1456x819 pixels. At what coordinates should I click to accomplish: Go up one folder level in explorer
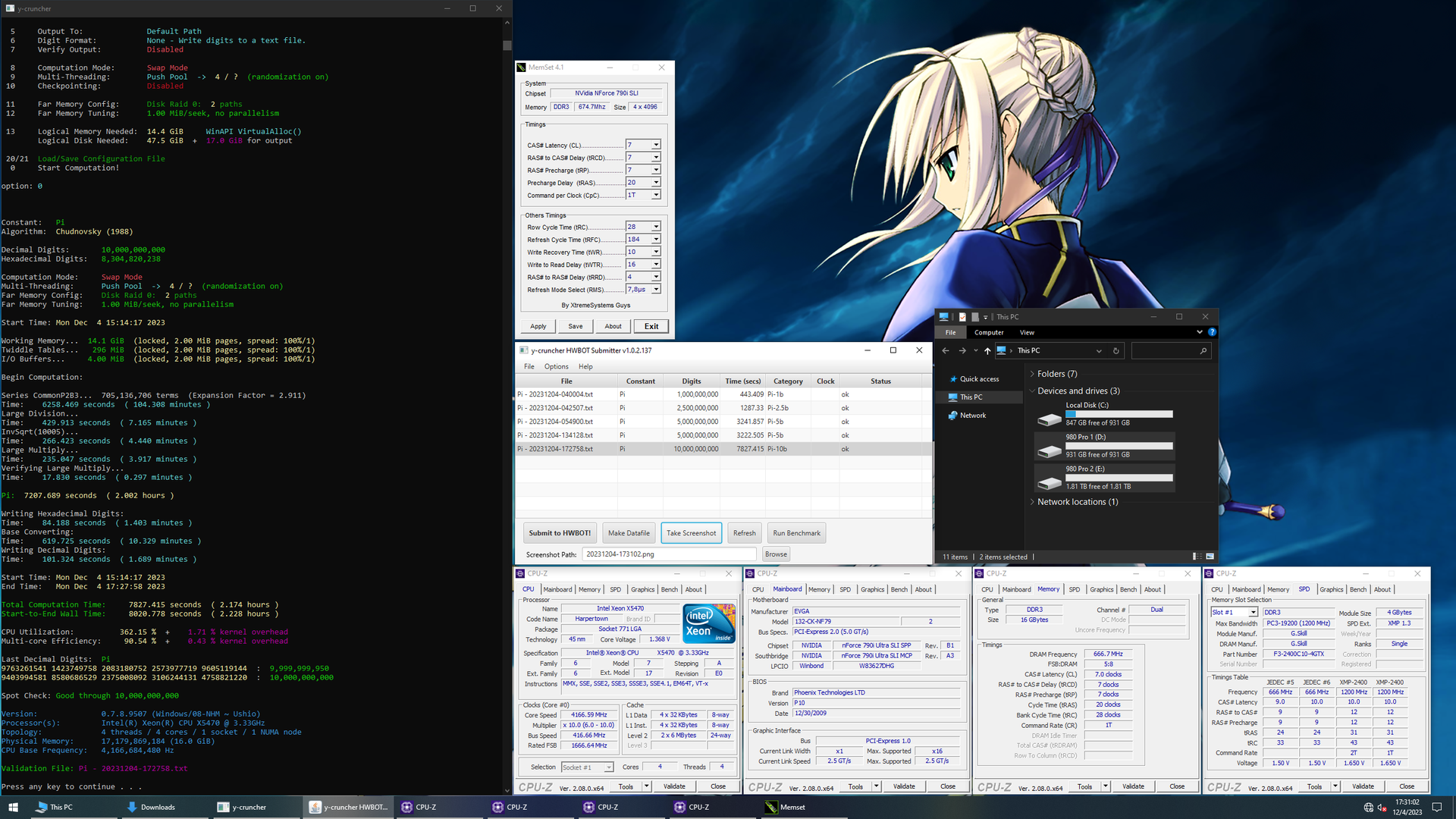[987, 350]
